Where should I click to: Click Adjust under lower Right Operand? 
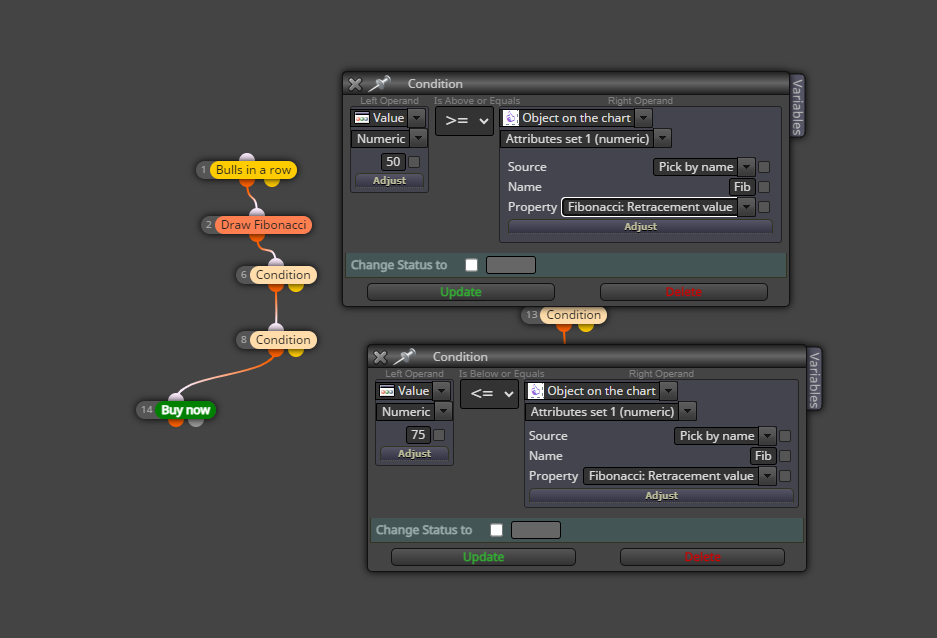coord(662,495)
